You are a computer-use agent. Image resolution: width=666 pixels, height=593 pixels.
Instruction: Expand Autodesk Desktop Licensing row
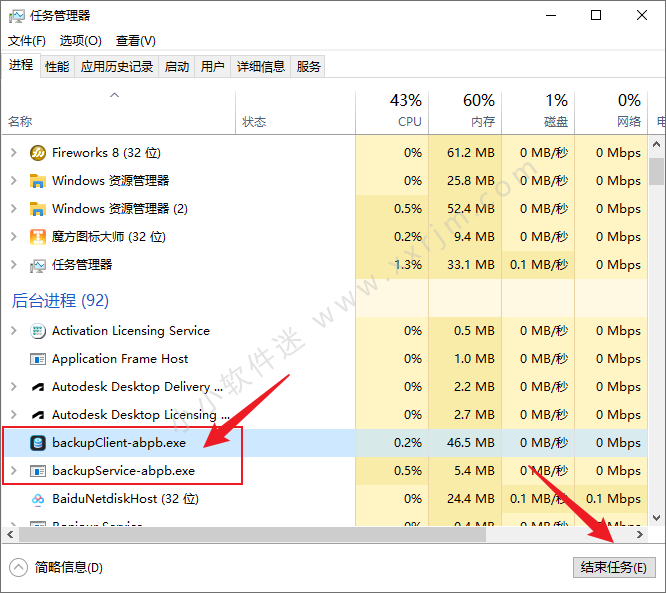coord(14,415)
